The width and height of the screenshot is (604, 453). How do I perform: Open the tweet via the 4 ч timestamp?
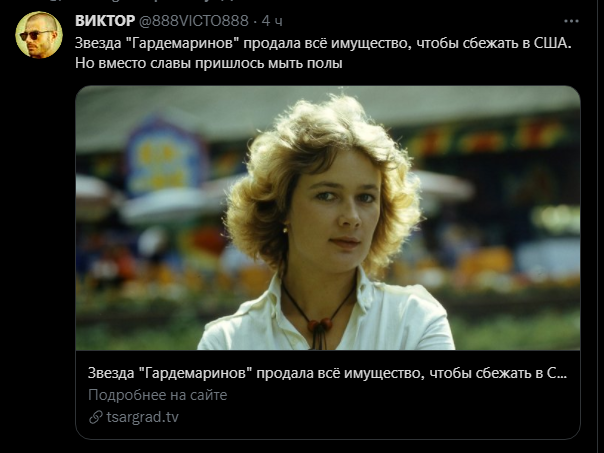pos(272,21)
